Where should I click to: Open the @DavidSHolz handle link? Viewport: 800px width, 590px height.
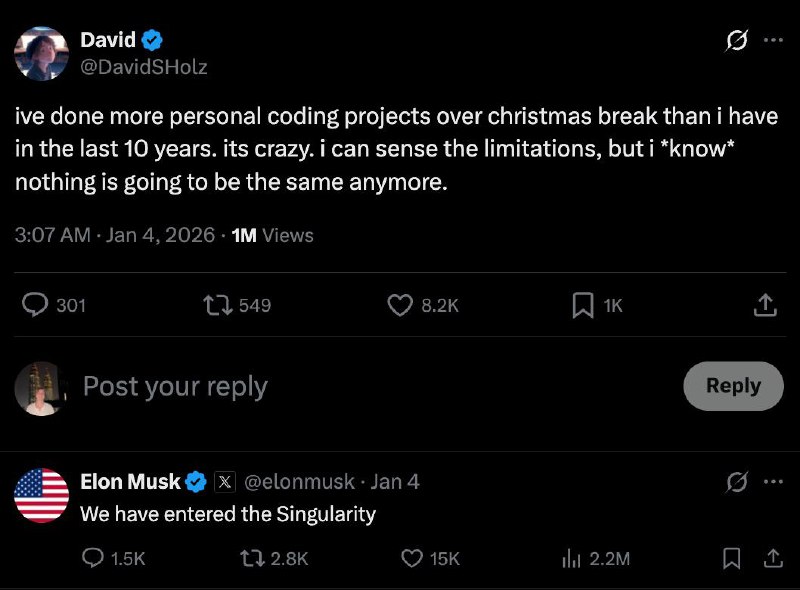tap(144, 67)
